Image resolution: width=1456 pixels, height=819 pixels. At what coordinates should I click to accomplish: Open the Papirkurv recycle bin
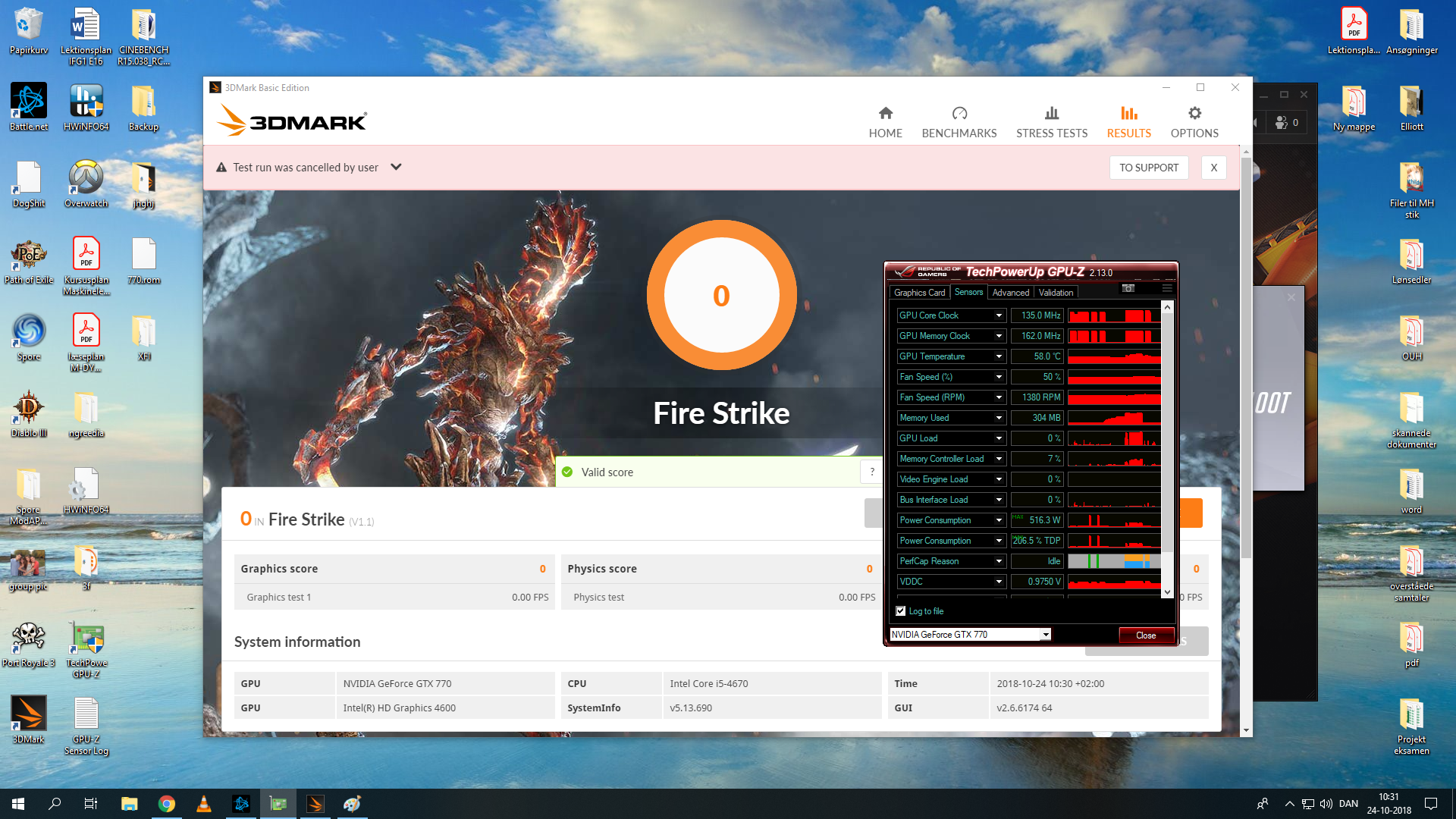point(29,30)
